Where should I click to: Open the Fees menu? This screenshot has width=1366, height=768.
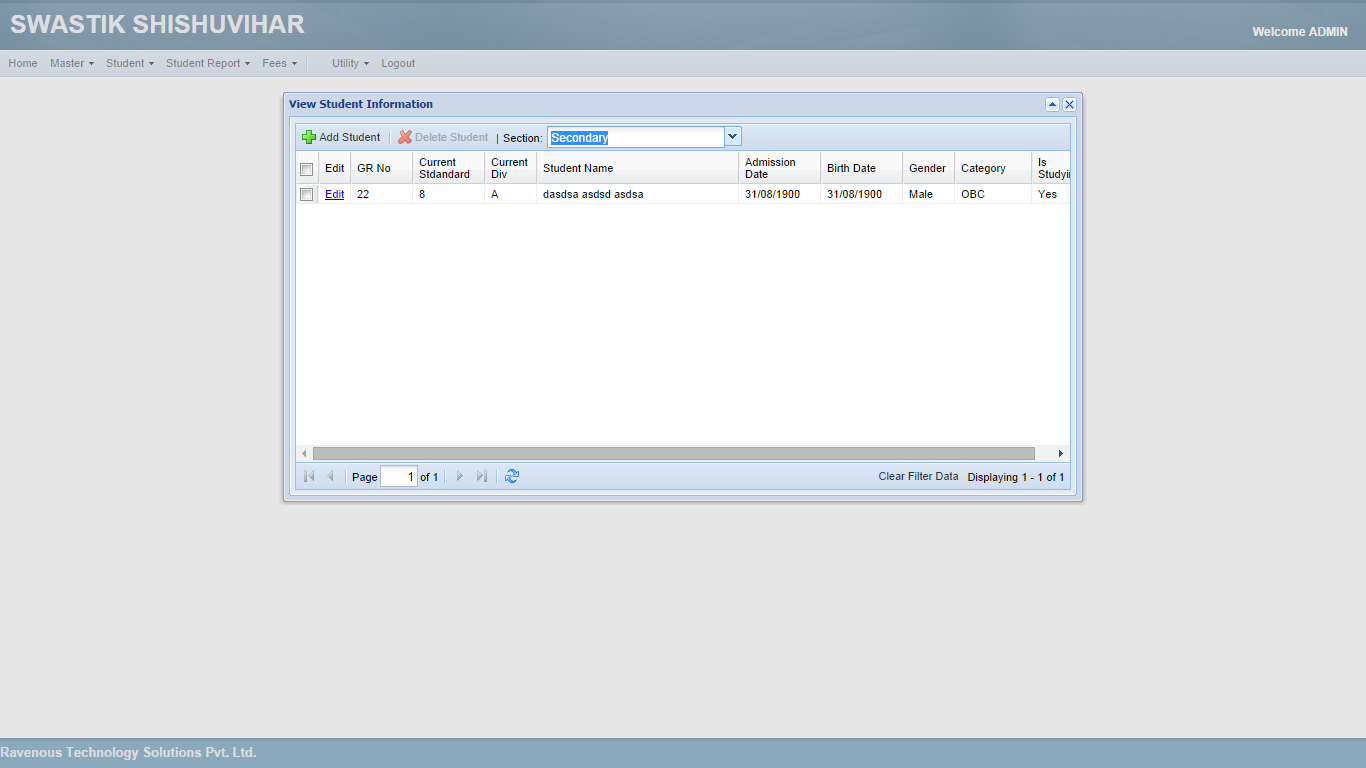[x=280, y=63]
